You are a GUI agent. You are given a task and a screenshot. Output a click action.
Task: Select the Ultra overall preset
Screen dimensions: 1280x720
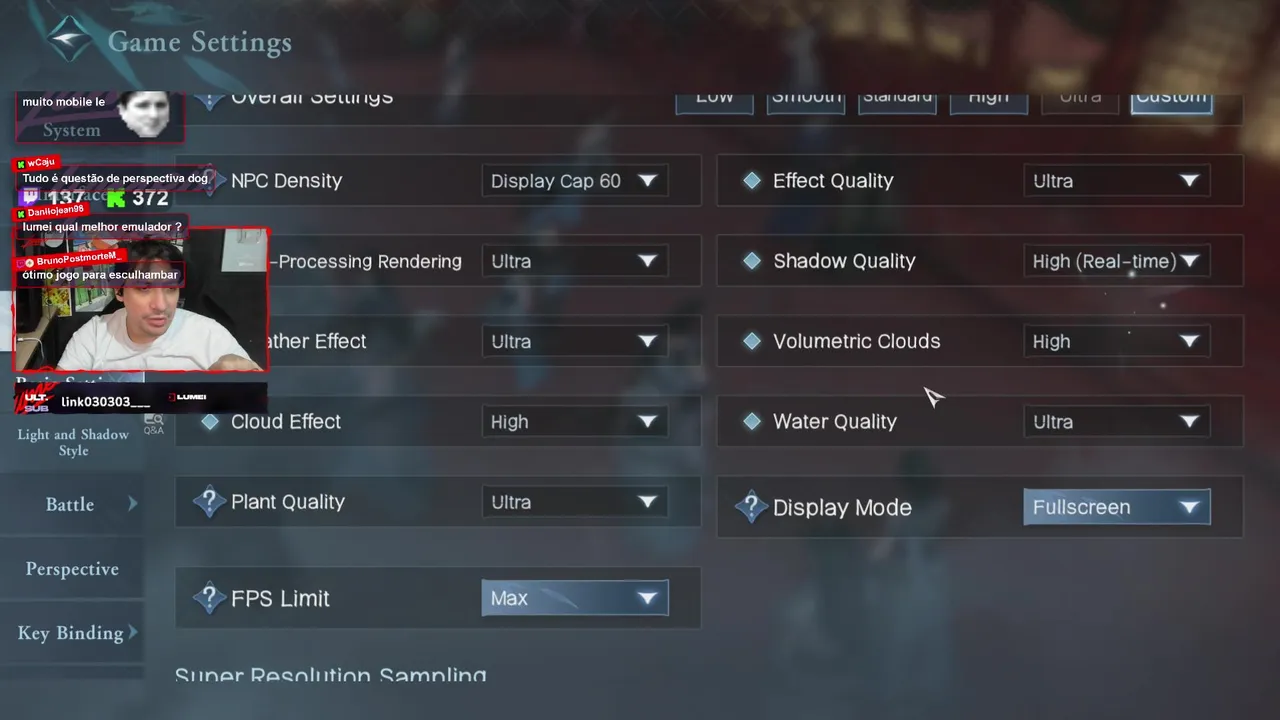coord(1080,102)
